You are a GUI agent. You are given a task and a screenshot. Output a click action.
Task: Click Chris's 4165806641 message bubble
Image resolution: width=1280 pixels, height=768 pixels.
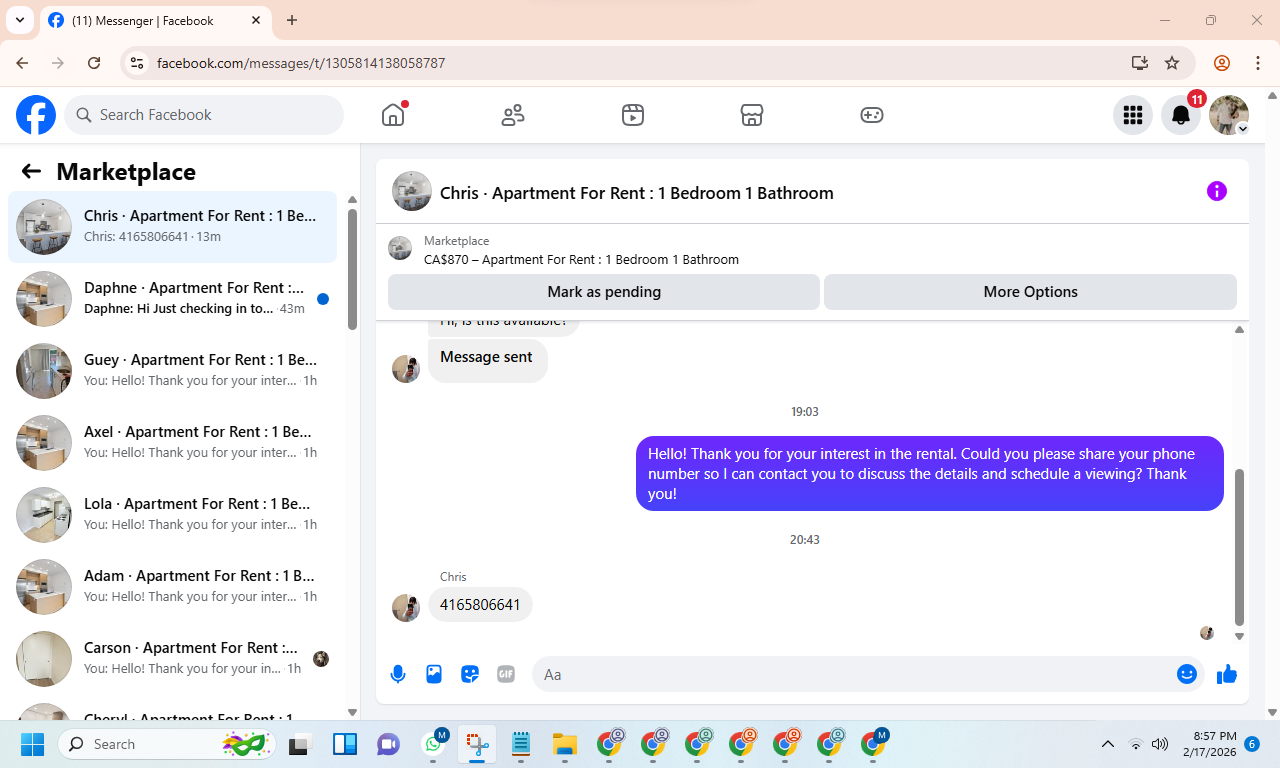pyautogui.click(x=480, y=605)
